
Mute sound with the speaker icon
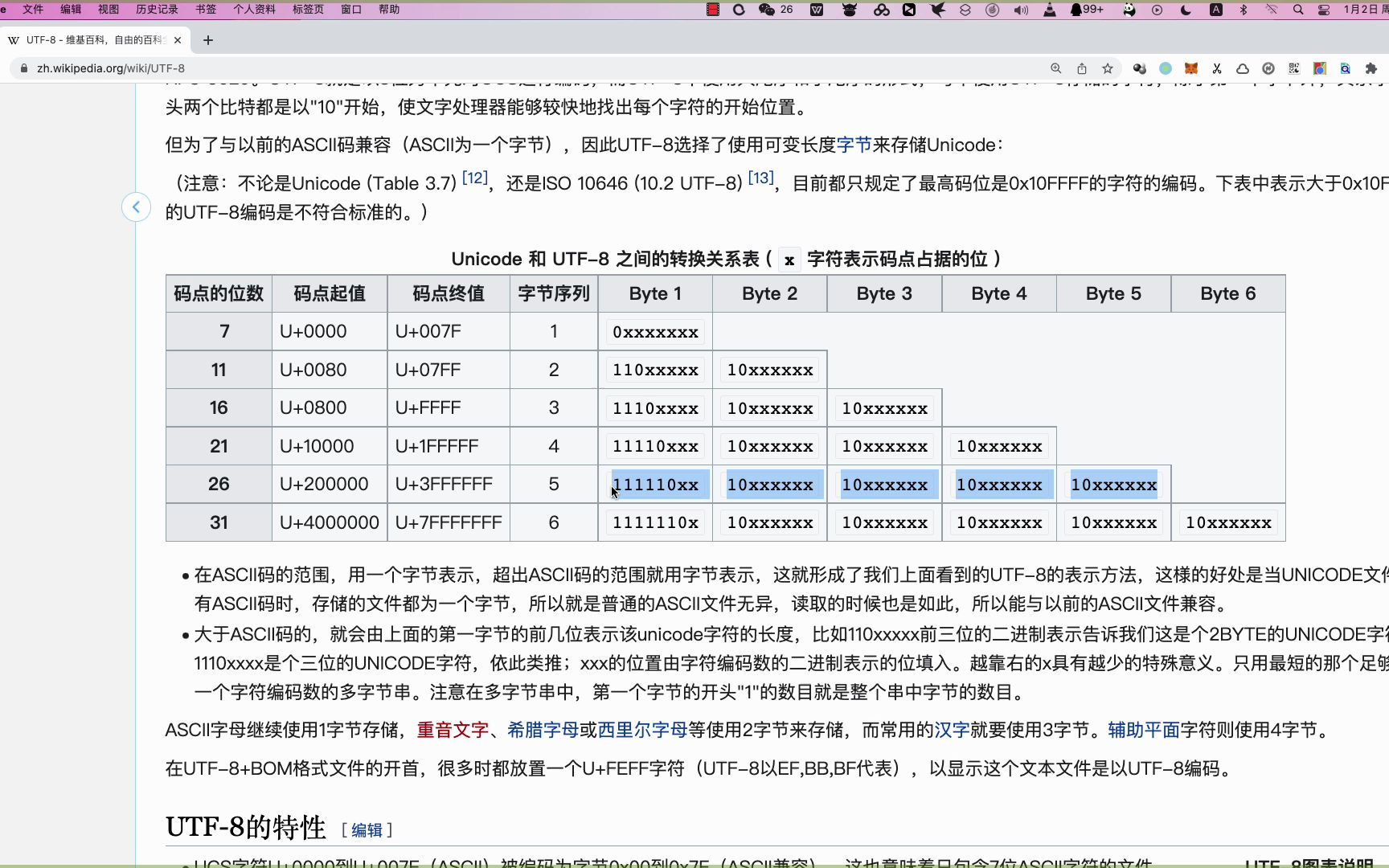click(x=1021, y=10)
